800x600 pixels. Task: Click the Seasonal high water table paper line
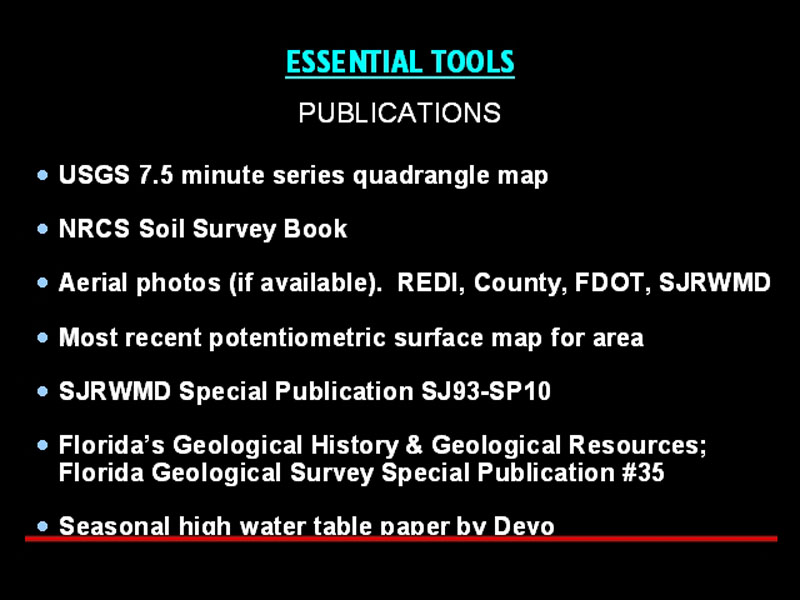click(306, 525)
